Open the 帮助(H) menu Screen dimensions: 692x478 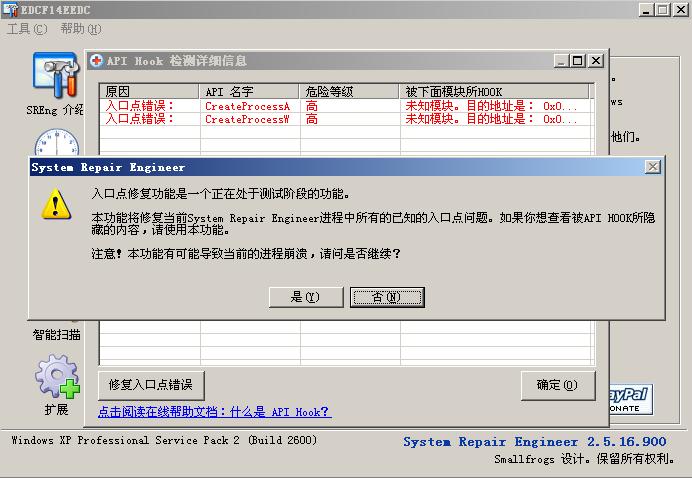pyautogui.click(x=81, y=29)
